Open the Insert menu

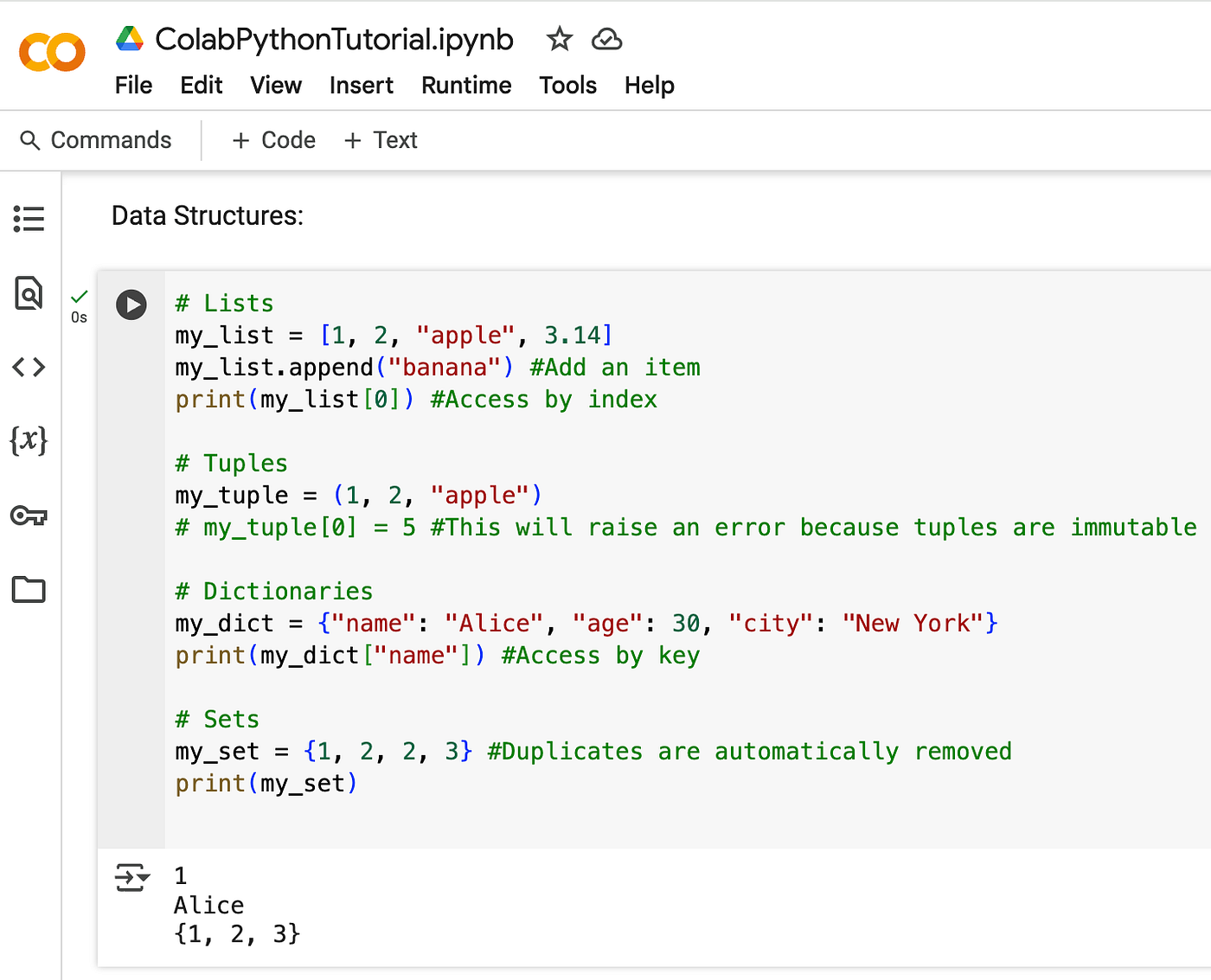point(361,86)
